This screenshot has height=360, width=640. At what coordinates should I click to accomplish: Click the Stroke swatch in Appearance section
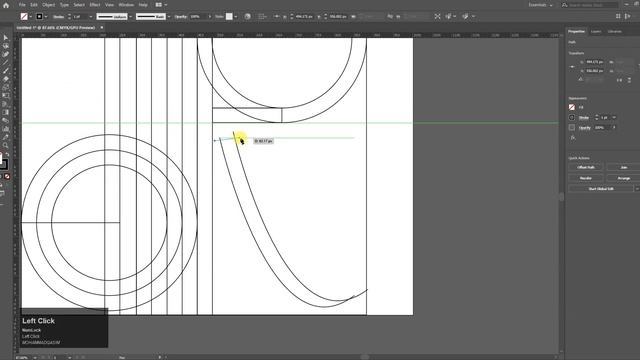(x=572, y=118)
